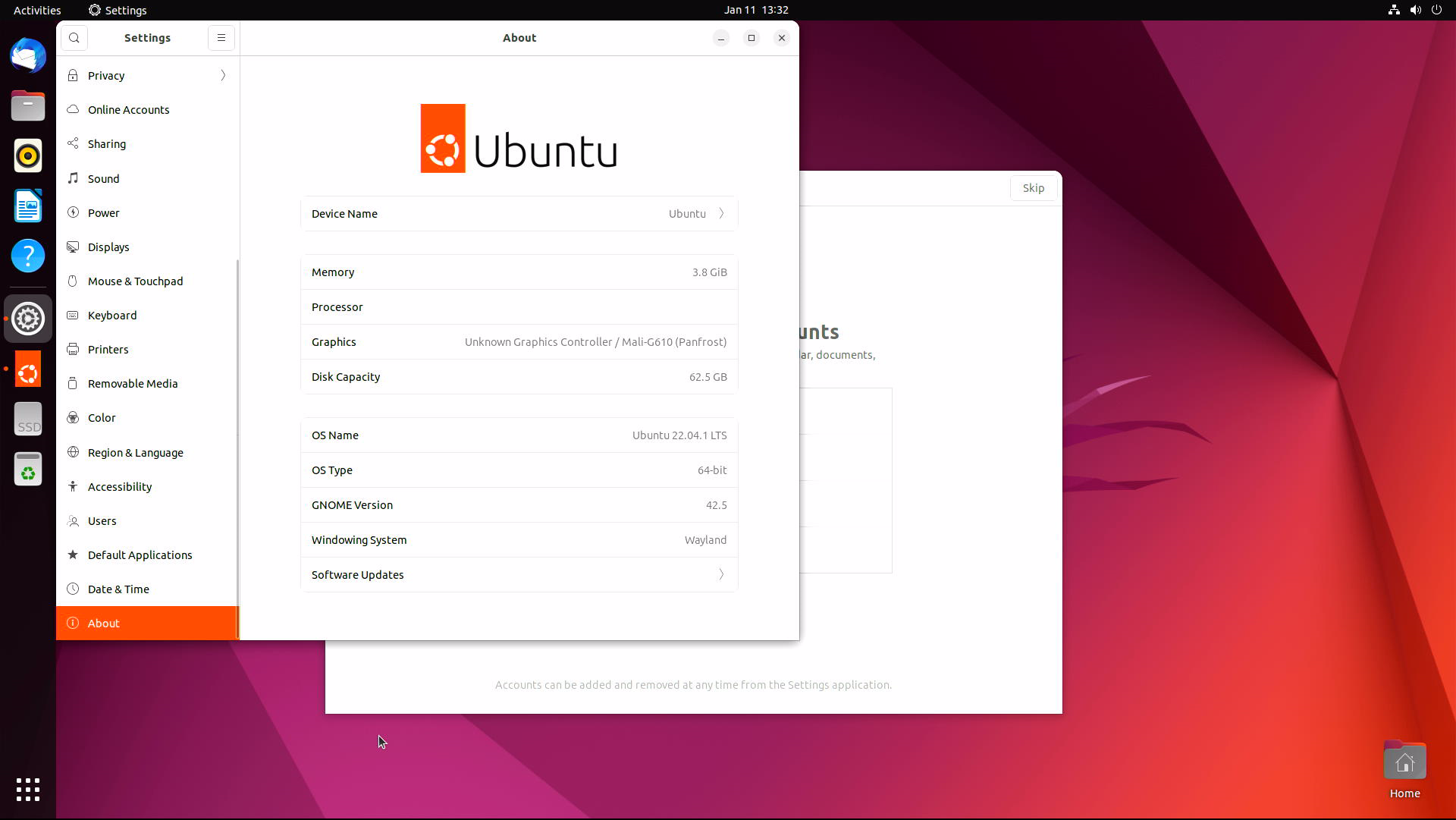Viewport: 1456px width, 820px height.
Task: Click the Mouse & Touchpad icon
Action: coord(73,281)
